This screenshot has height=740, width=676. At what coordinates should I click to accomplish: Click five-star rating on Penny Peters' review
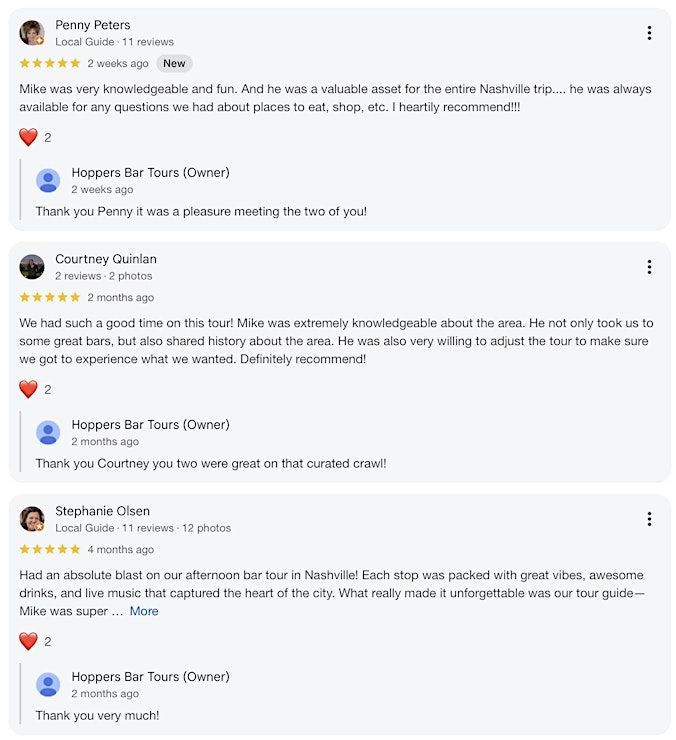50,63
